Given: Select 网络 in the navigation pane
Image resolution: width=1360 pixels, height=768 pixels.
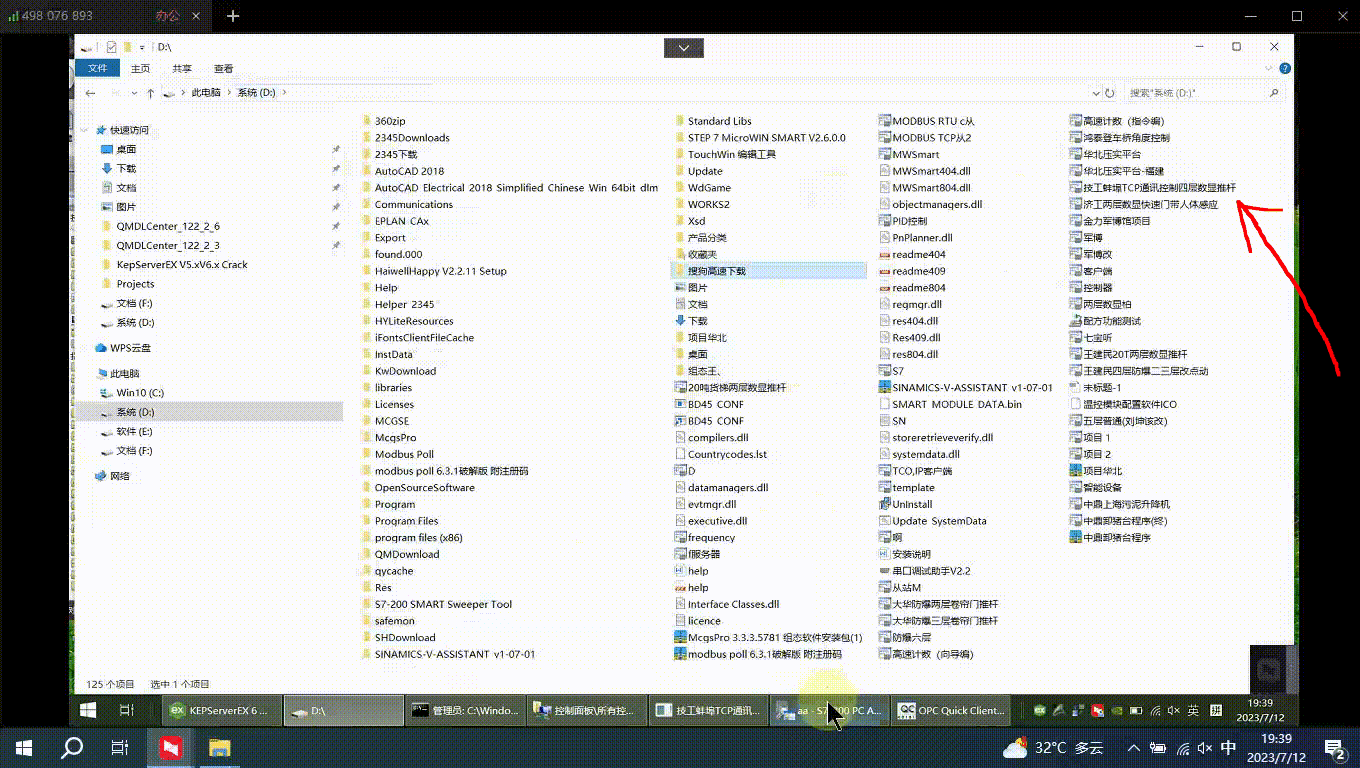Looking at the screenshot, I should 119,476.
